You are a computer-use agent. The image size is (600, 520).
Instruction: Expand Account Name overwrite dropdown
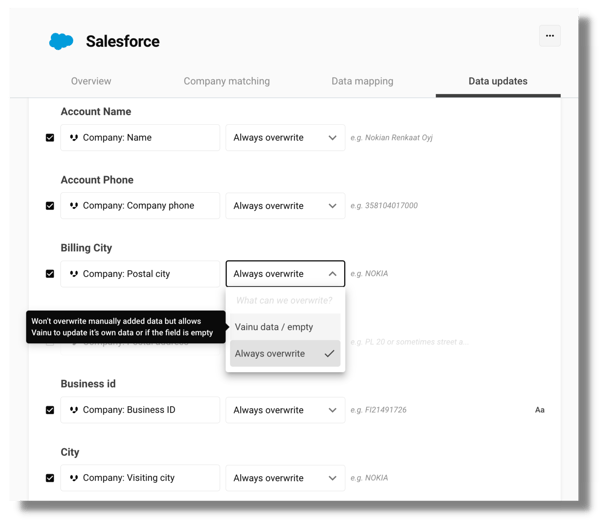point(285,138)
